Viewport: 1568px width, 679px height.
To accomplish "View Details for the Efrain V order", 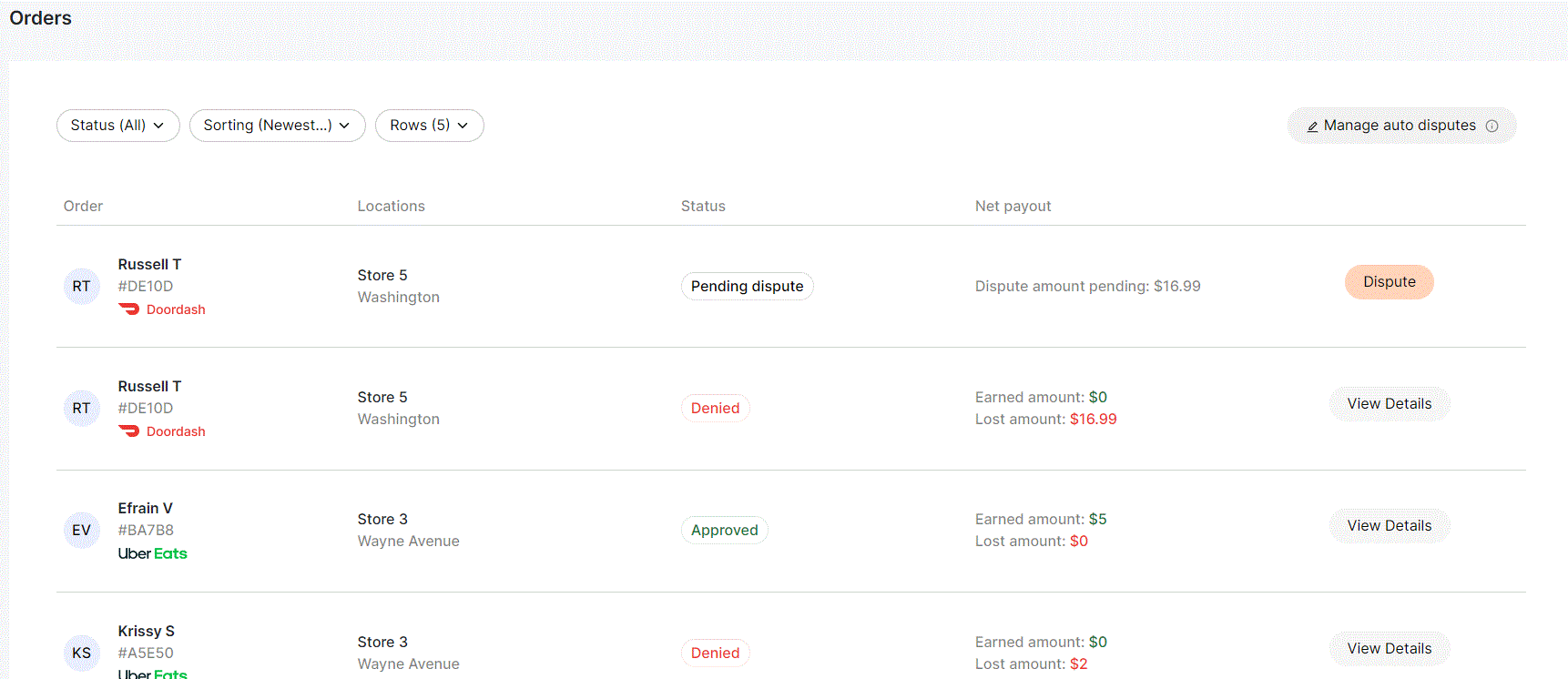I will tap(1389, 526).
